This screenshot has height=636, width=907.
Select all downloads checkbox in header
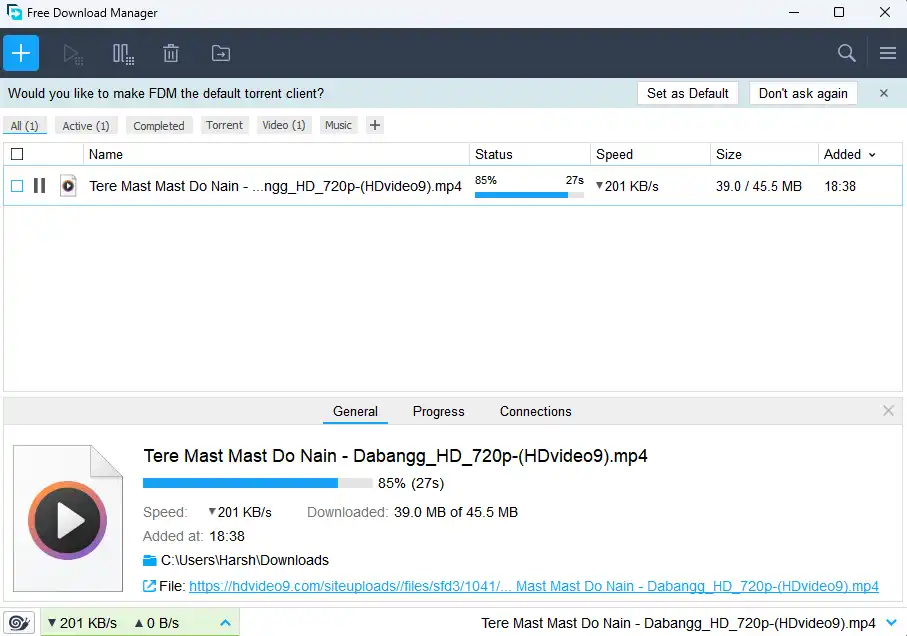click(15, 154)
